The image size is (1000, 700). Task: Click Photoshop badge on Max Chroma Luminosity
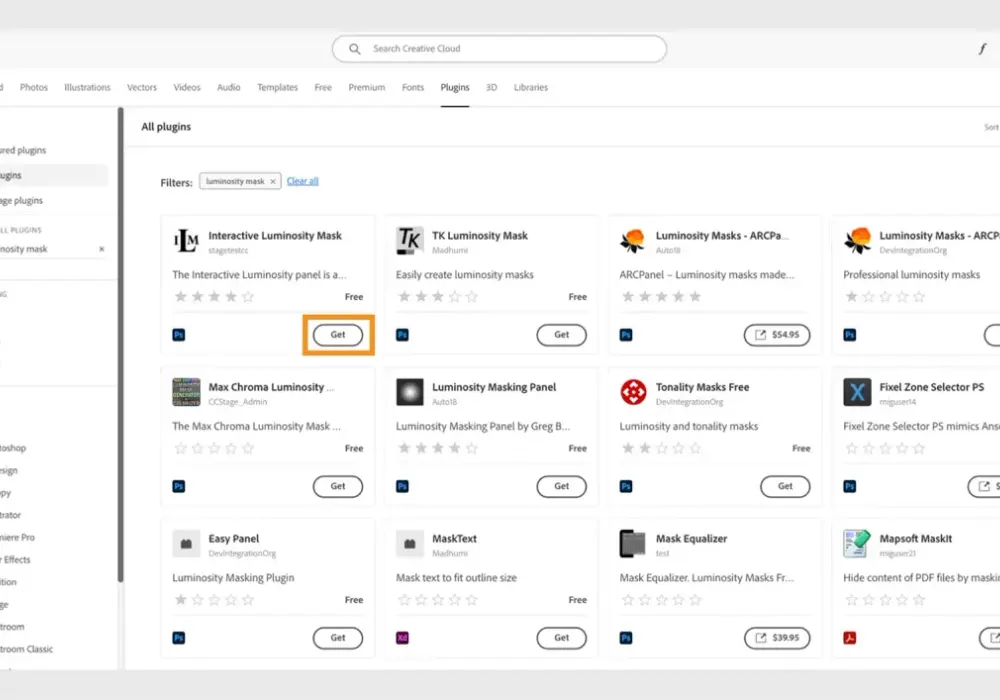(179, 486)
